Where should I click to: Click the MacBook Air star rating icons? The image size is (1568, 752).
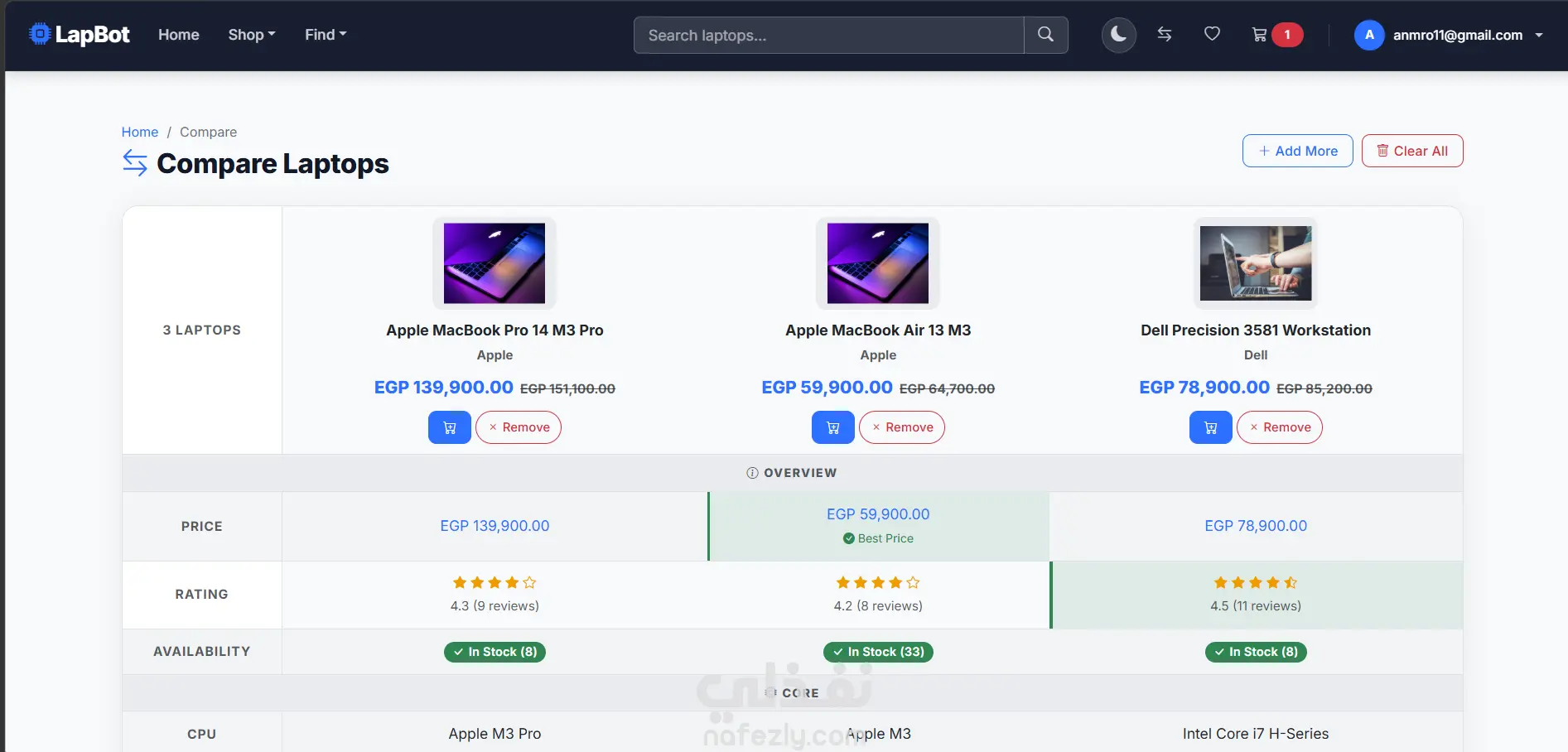(878, 583)
